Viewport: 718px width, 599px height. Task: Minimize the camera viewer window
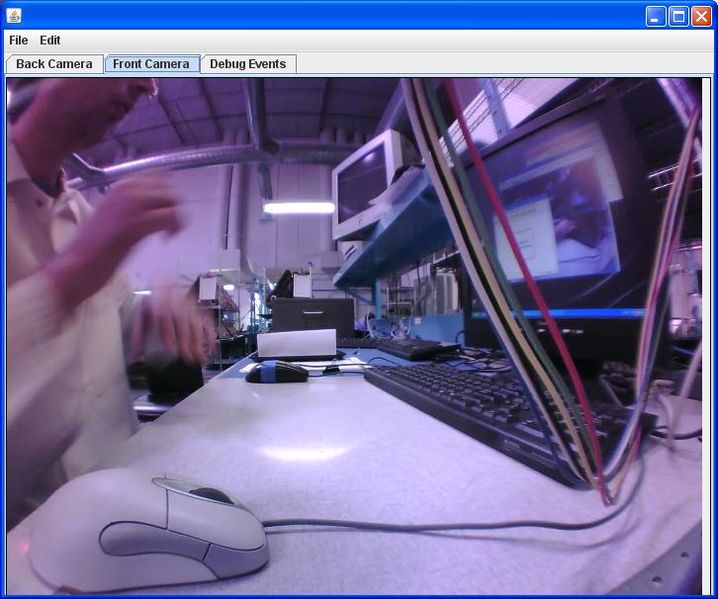pos(655,16)
